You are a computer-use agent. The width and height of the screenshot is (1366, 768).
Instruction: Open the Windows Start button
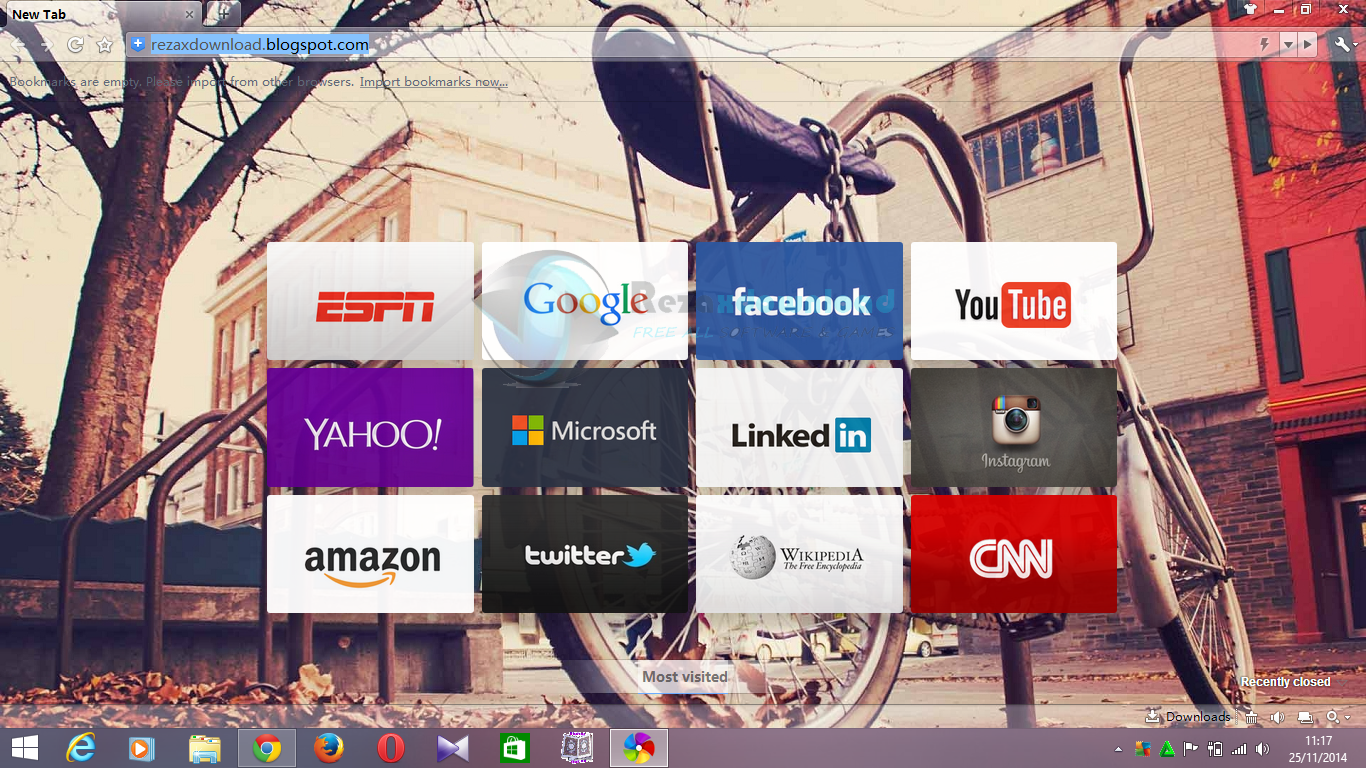tap(25, 748)
